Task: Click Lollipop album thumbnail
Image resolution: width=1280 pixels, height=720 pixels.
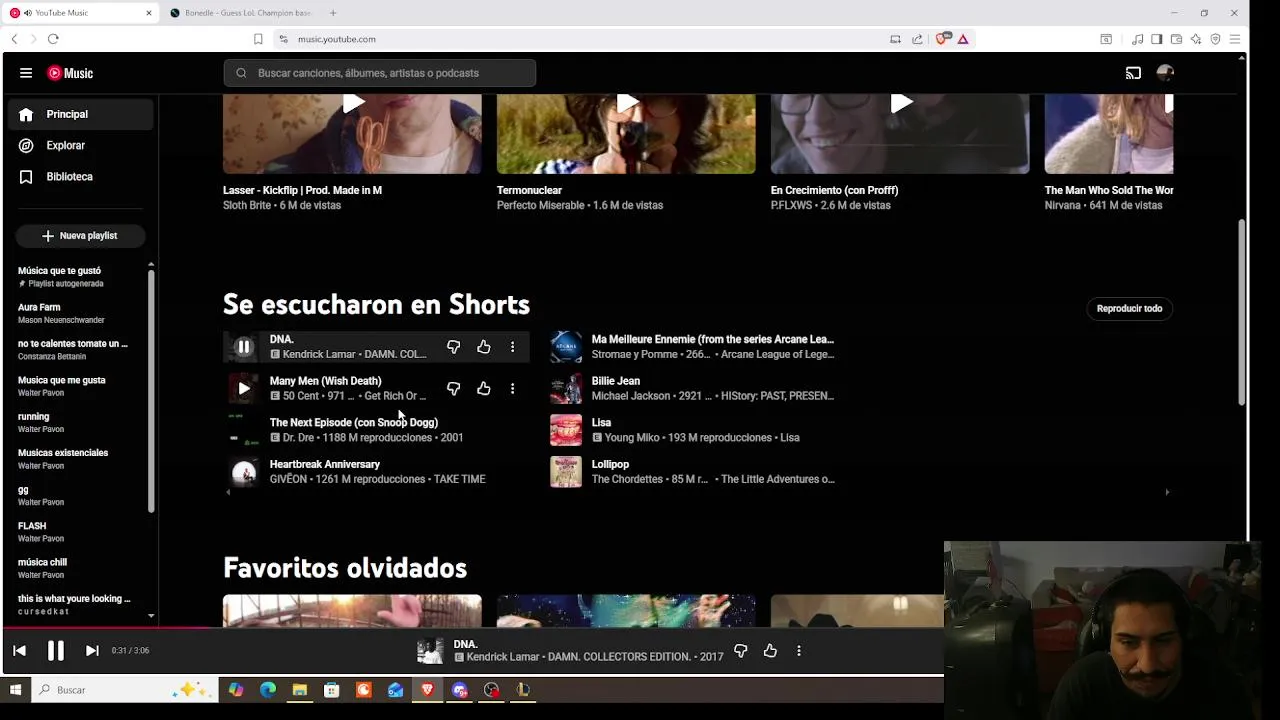Action: 566,472
